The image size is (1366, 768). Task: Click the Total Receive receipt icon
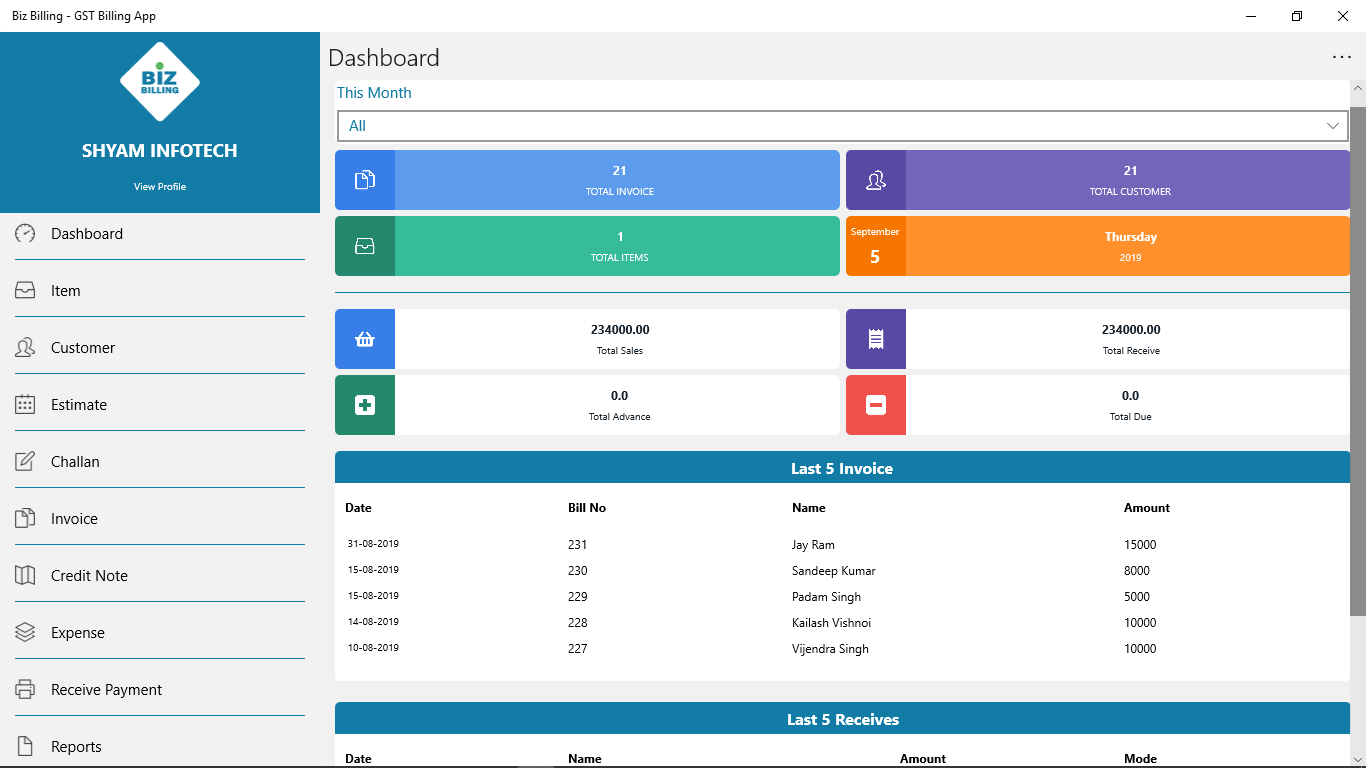(x=876, y=339)
